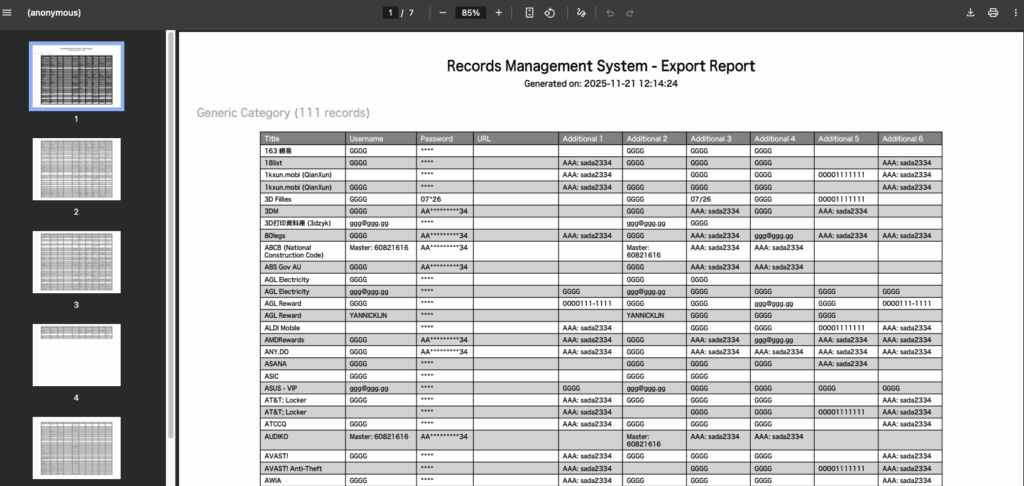Rotate the document counterclockwise
Viewport: 1024px width, 486px height.
(549, 13)
